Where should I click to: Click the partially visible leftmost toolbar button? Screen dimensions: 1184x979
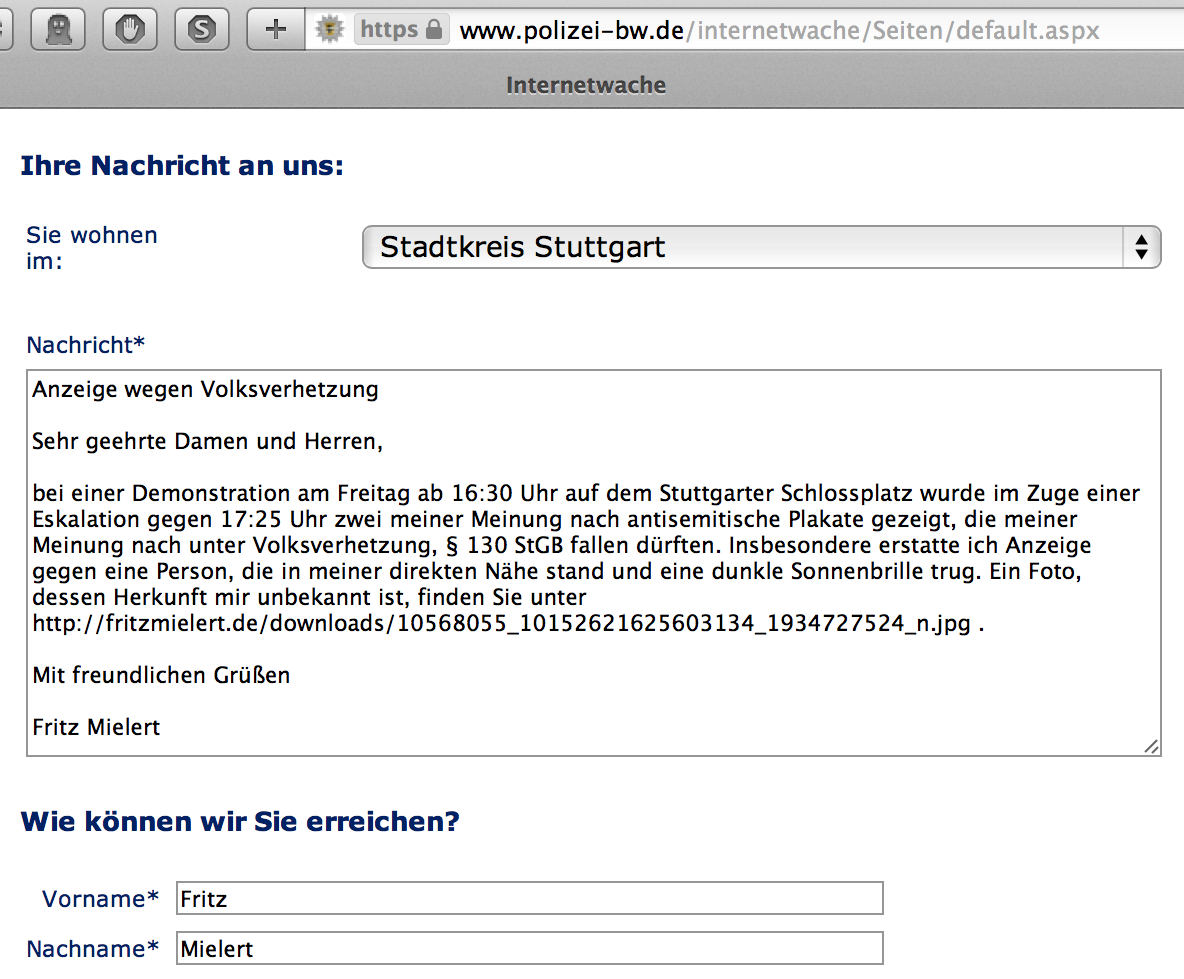click(x=5, y=29)
